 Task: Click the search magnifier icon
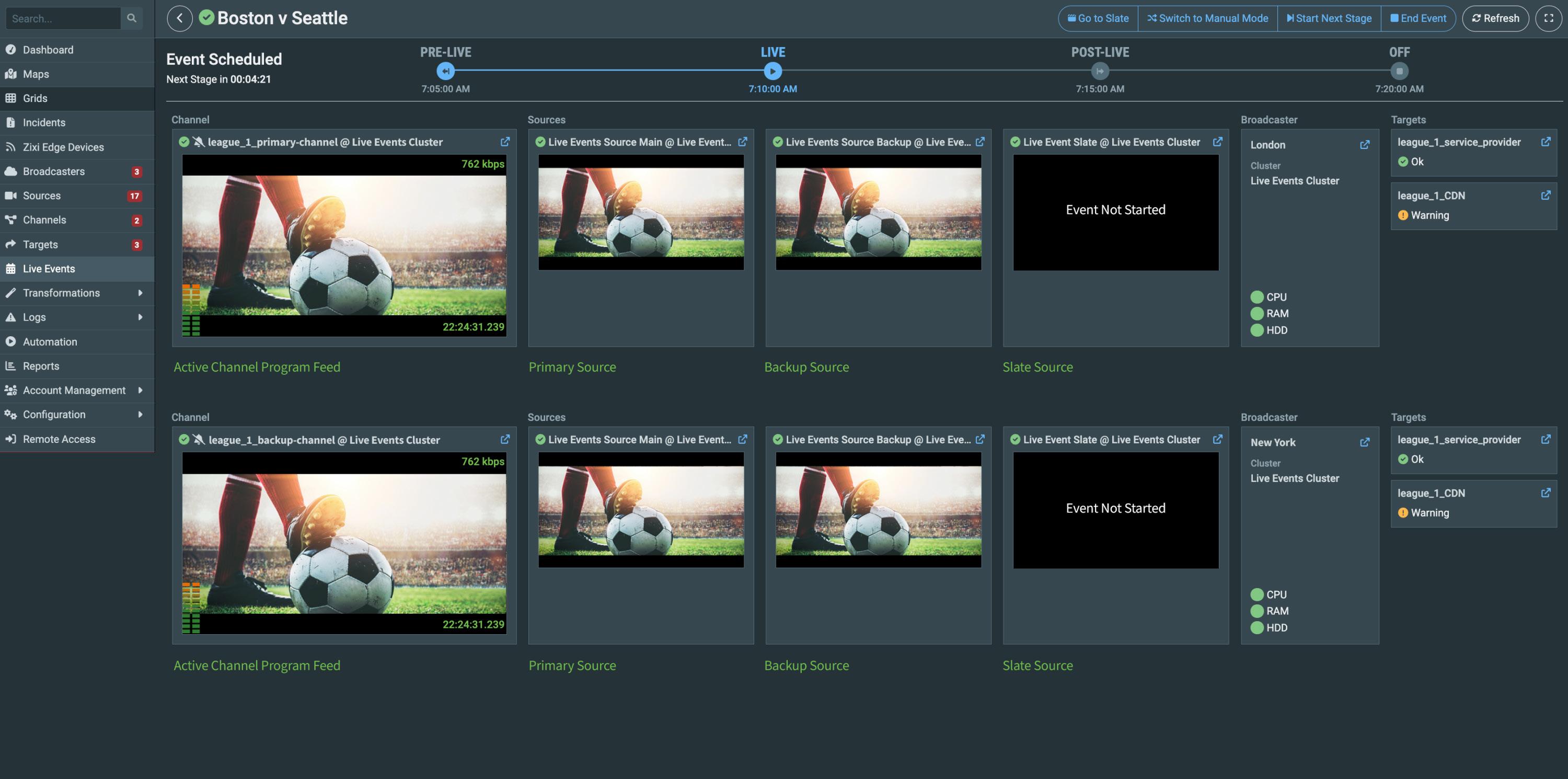(x=132, y=18)
